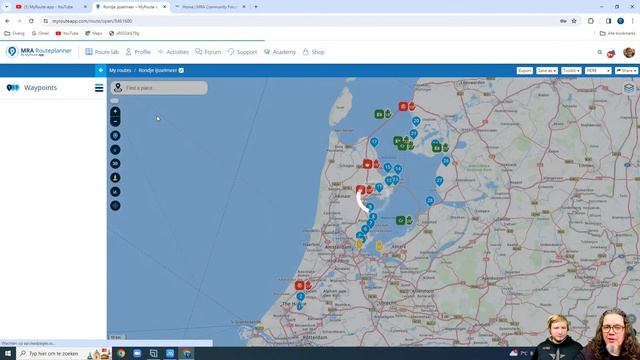The height and width of the screenshot is (360, 640).
Task: Go to the Activities section
Action: (x=173, y=52)
